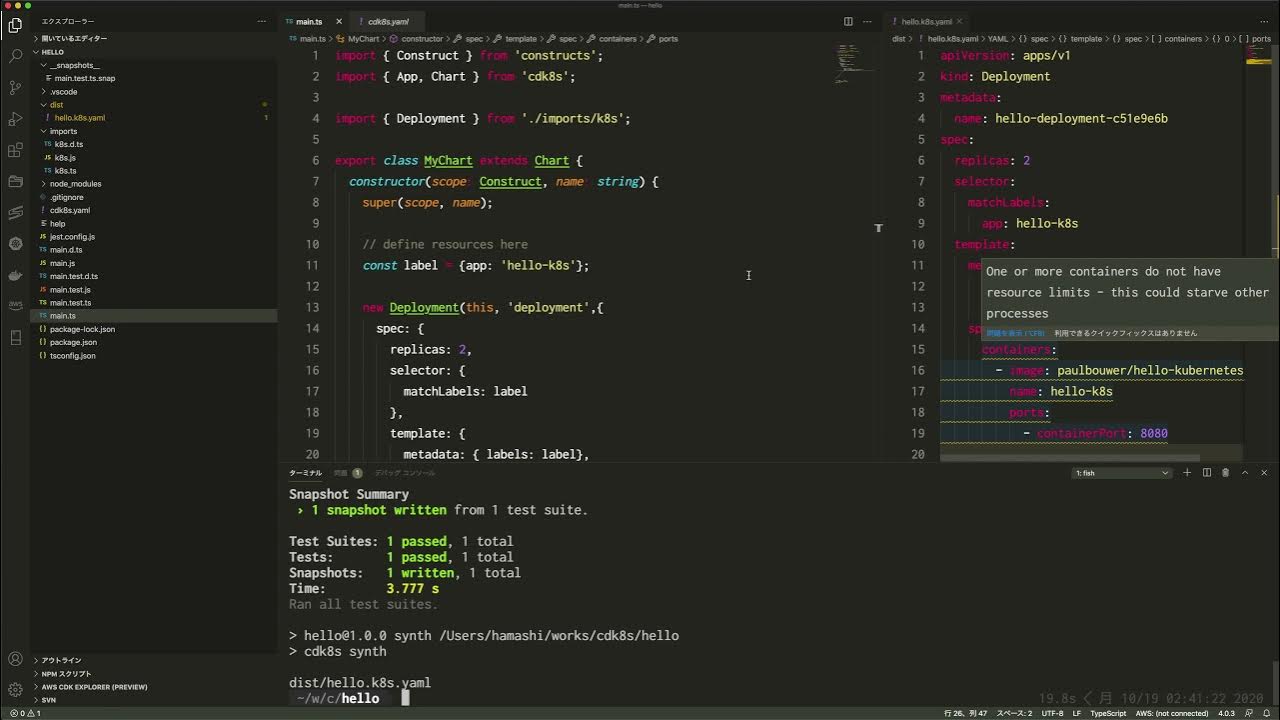Screen dimensions: 1280x720
Task: Open editor more actions ellipsis
Action: (x=867, y=21)
